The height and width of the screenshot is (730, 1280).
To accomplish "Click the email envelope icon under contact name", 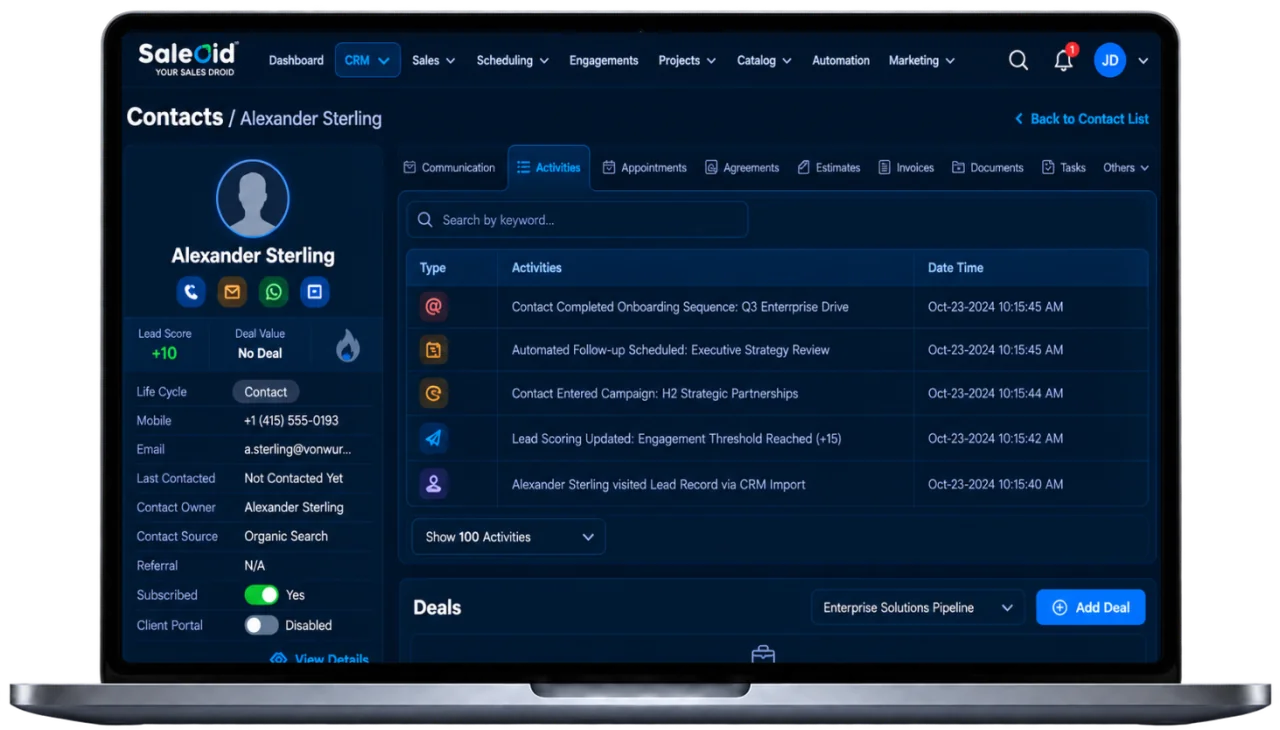I will (x=232, y=292).
